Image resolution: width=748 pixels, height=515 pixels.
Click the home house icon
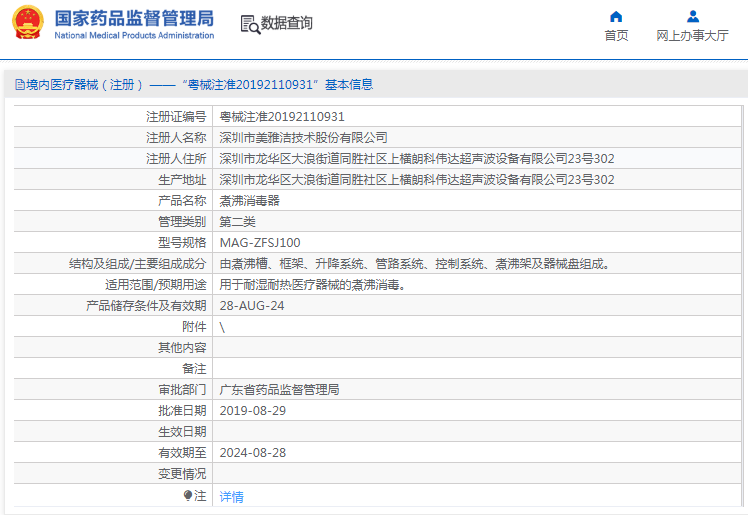pos(616,16)
